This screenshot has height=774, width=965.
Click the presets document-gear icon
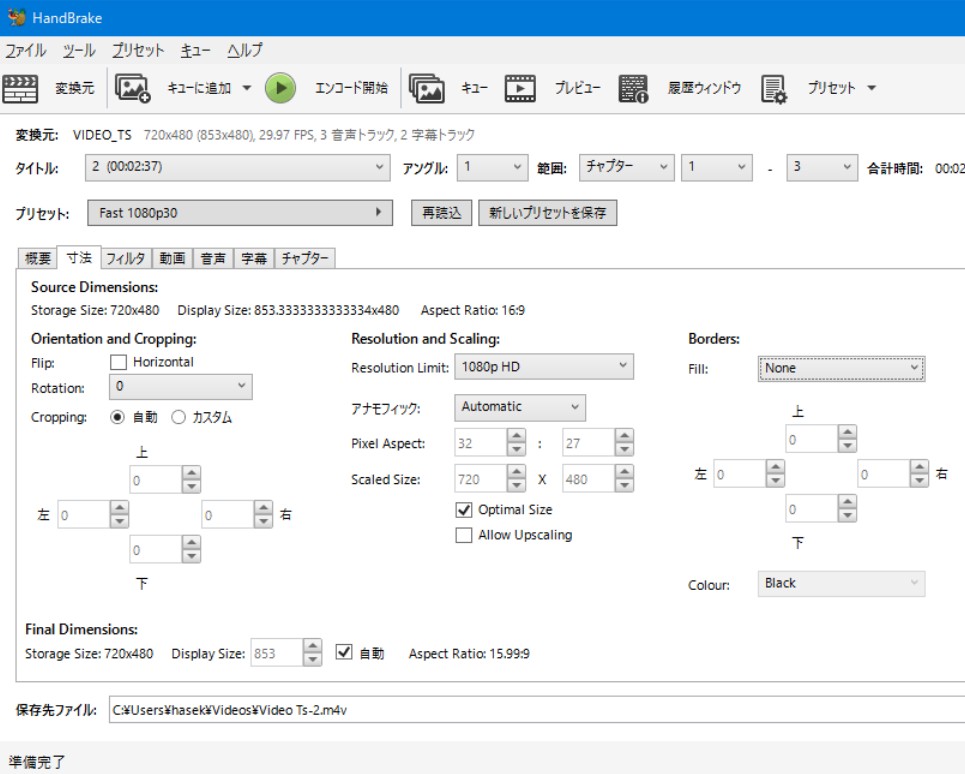pyautogui.click(x=774, y=88)
